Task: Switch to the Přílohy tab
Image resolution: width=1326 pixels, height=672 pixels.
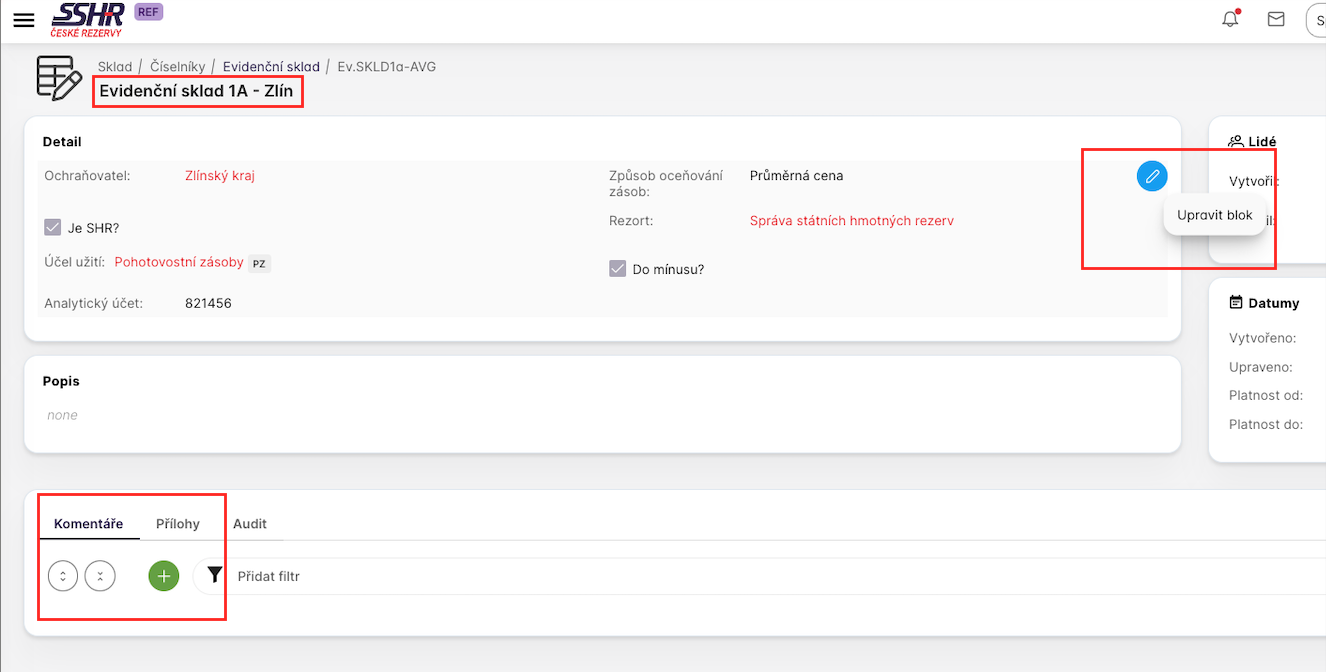Action: tap(178, 523)
